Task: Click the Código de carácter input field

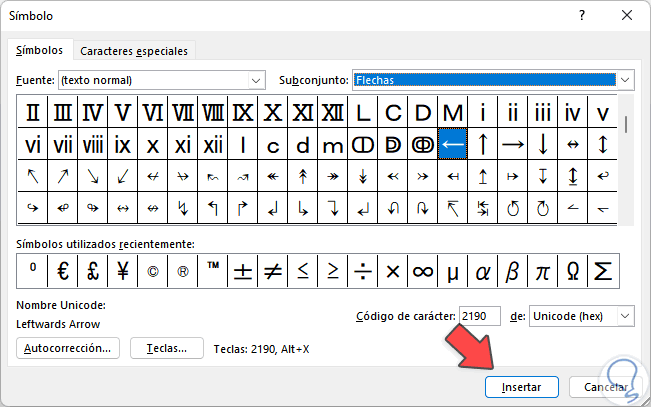Action: (480, 316)
